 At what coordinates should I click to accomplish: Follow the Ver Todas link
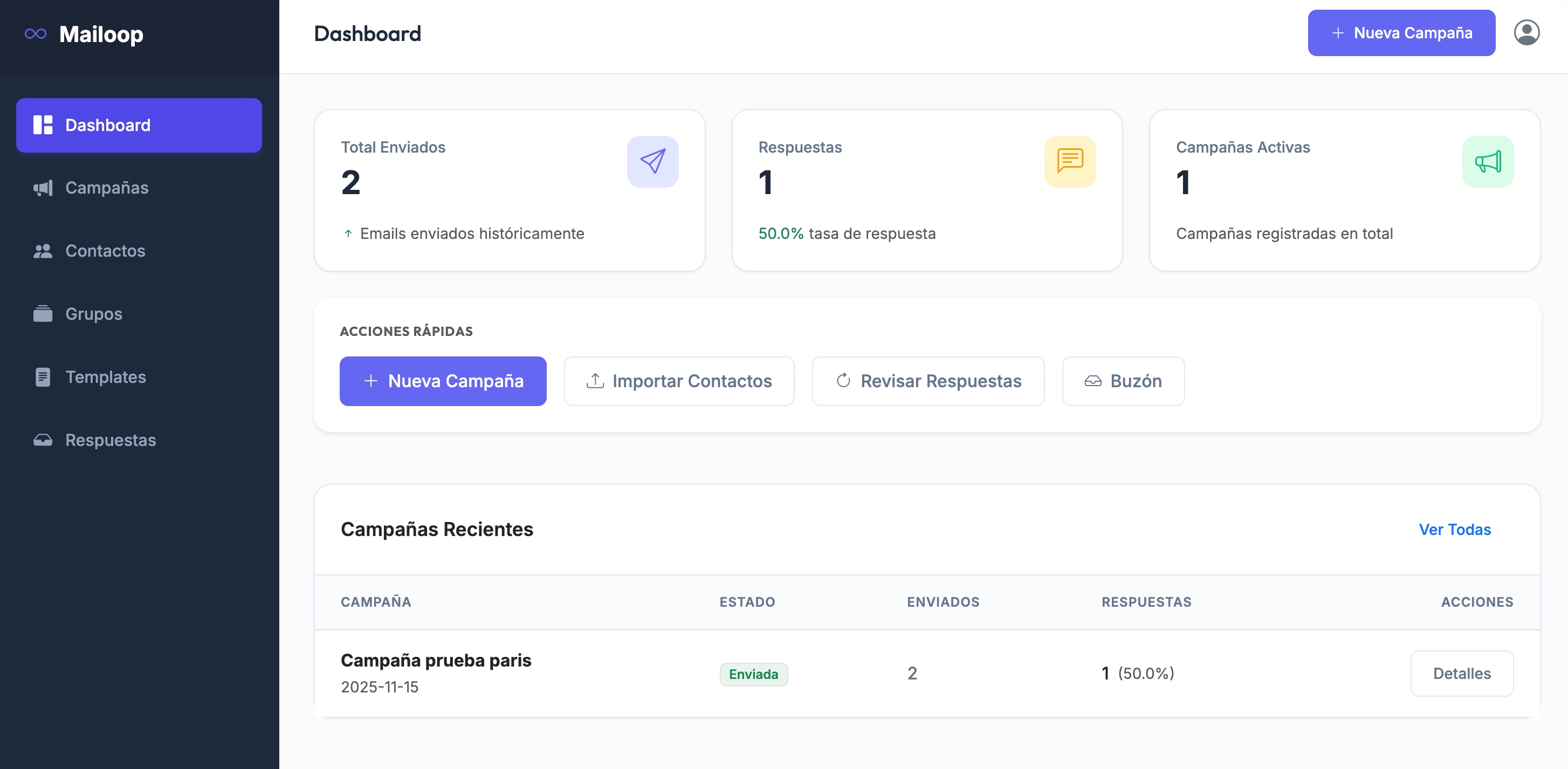(x=1454, y=530)
